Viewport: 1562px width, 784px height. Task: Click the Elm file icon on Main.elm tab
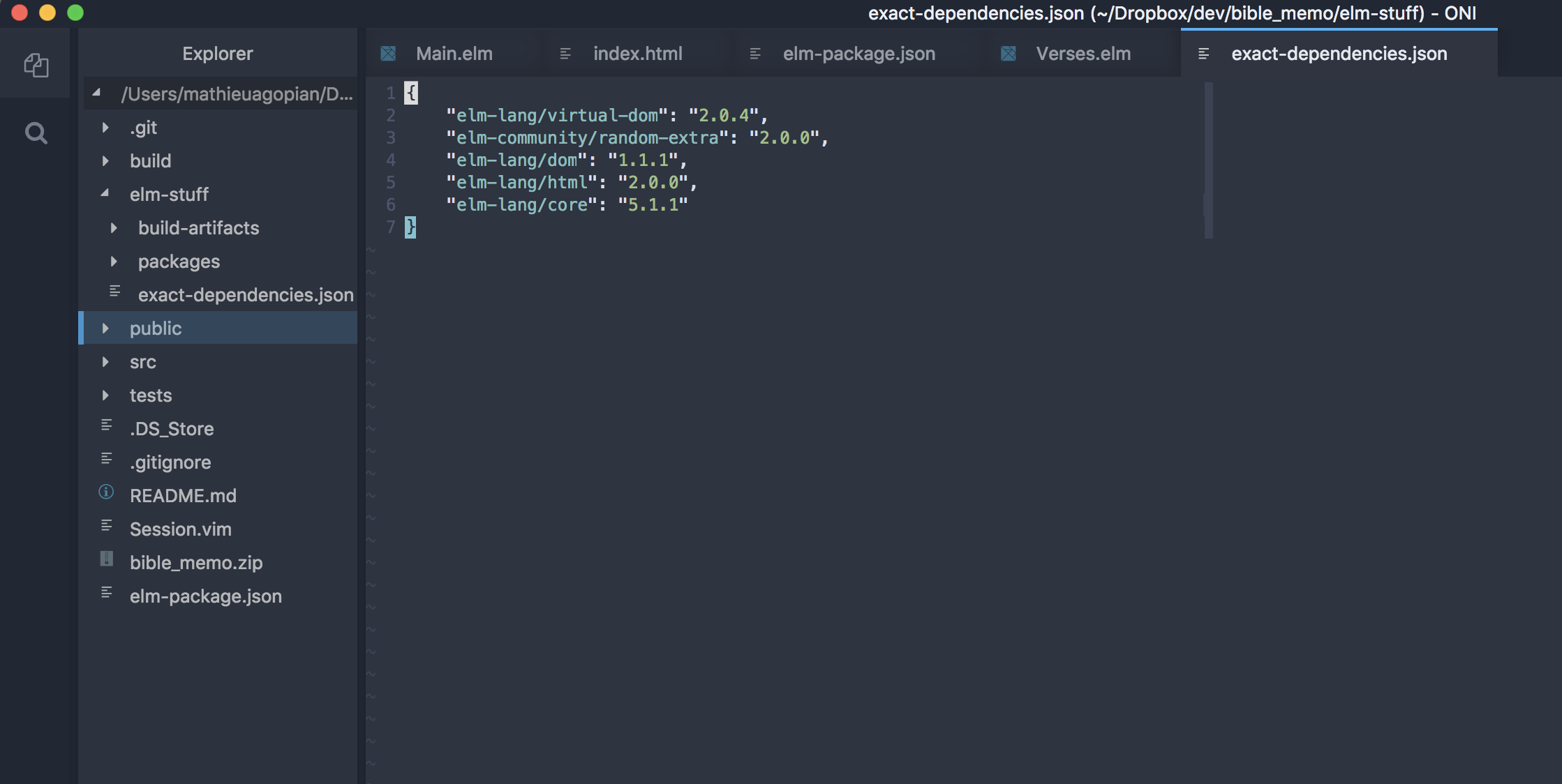click(388, 53)
